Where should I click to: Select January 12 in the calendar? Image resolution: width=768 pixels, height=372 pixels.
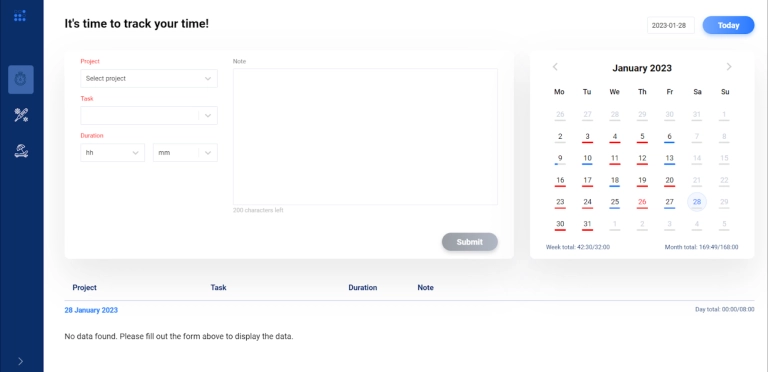[x=642, y=159]
